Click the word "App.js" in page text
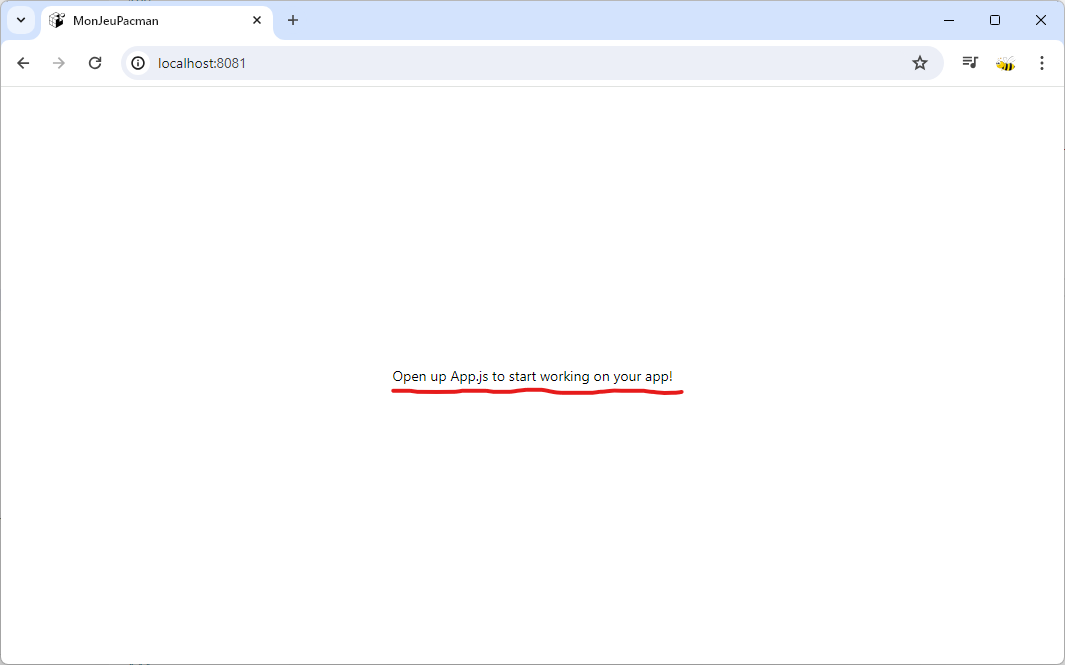1065x665 pixels. (469, 377)
